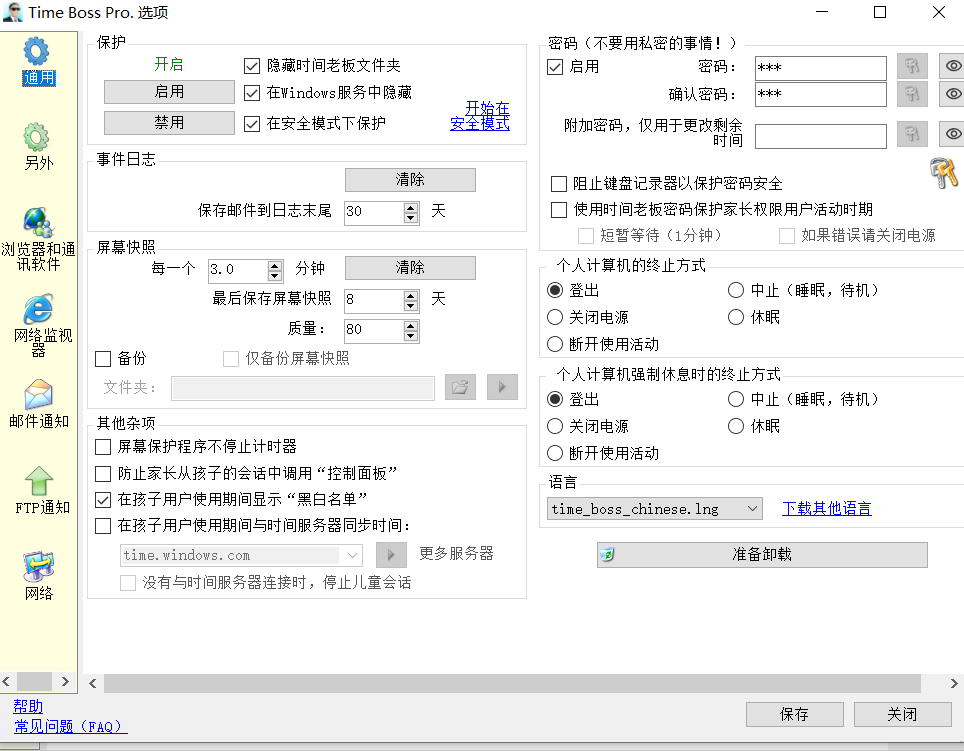
Task: Enable the 备份 checkbox
Action: coord(103,358)
